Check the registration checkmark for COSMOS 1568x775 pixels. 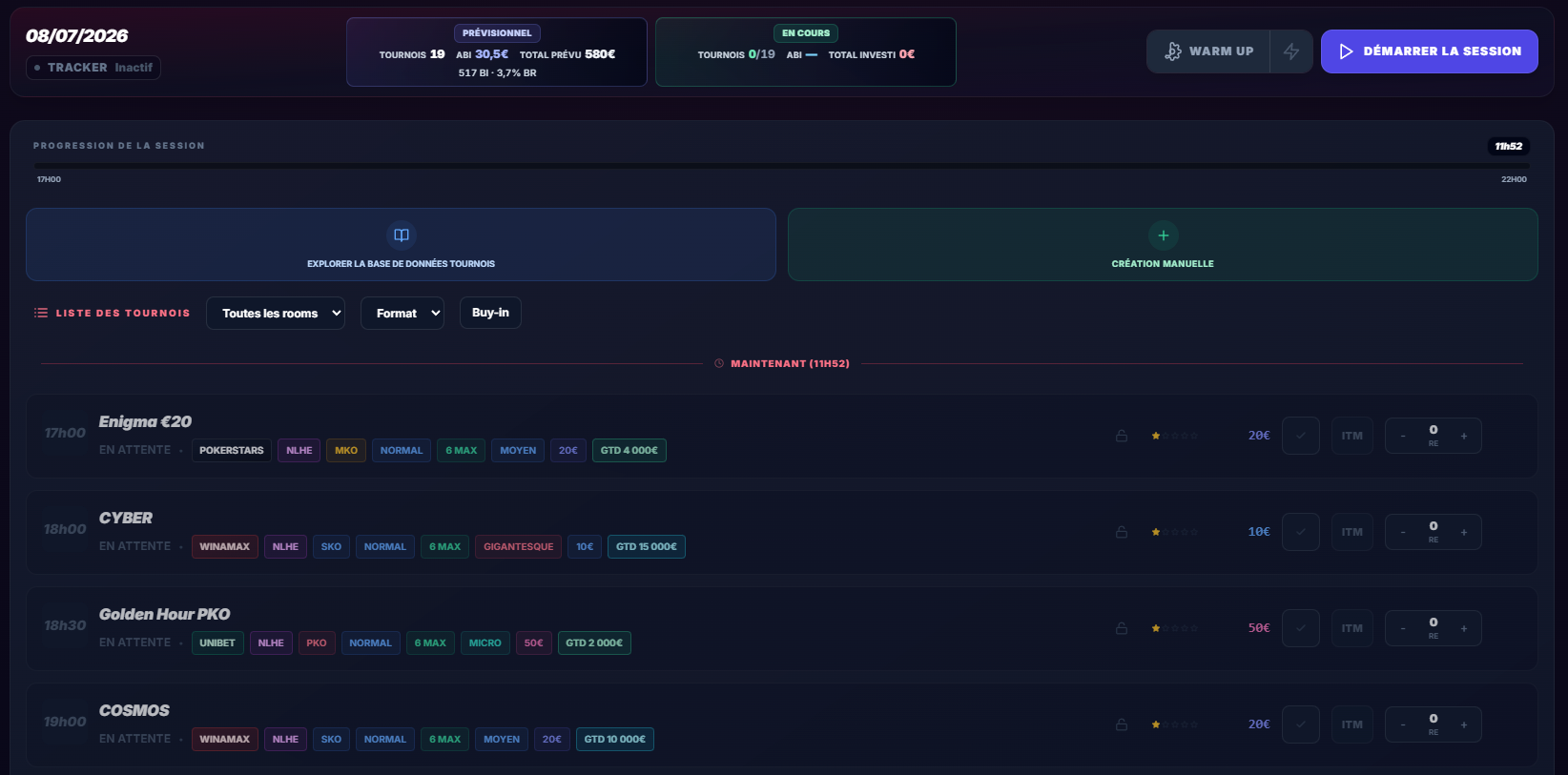click(1301, 724)
